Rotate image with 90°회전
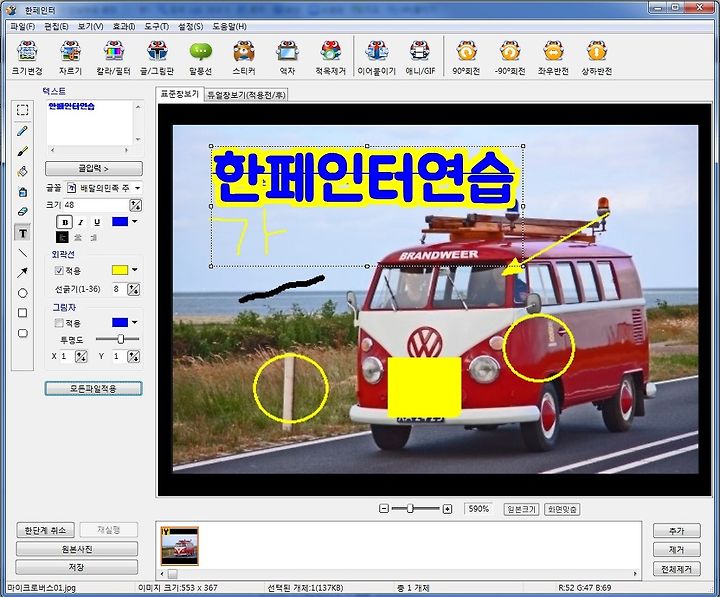 click(466, 57)
